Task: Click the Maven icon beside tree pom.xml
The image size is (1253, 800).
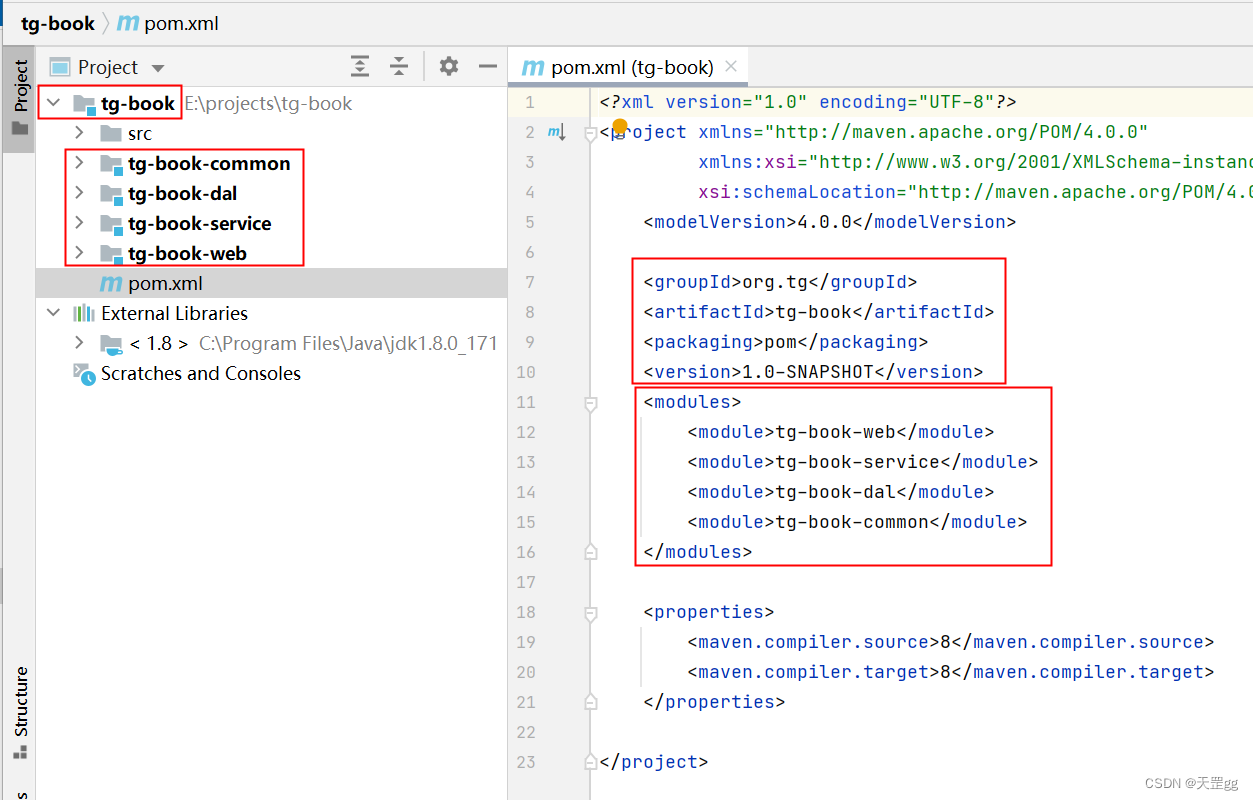Action: 111,283
